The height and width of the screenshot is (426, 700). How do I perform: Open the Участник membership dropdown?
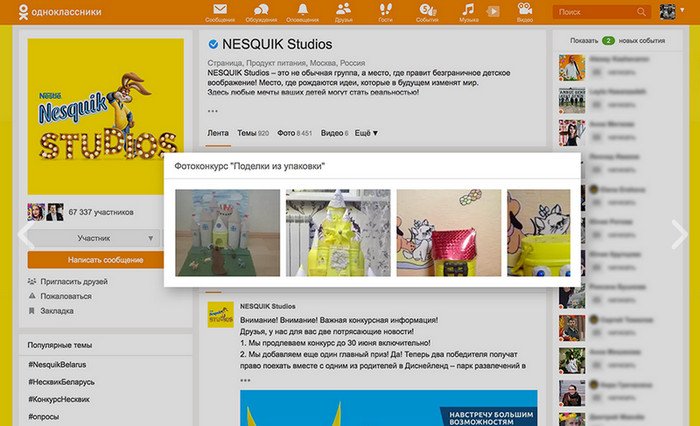point(94,238)
